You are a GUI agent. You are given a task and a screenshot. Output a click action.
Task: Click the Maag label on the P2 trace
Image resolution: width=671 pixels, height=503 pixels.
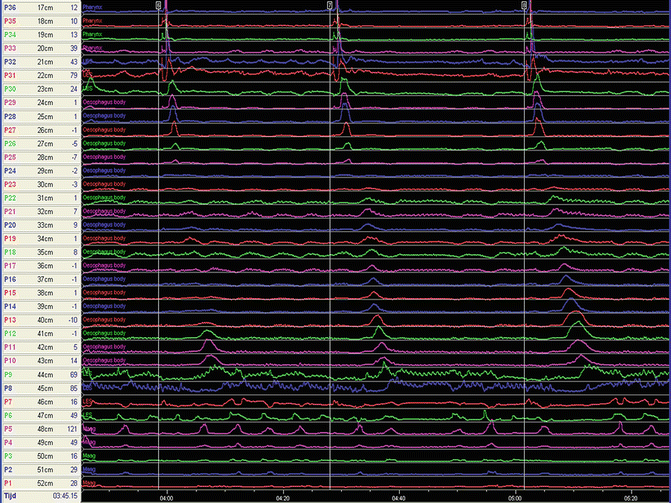pos(90,468)
